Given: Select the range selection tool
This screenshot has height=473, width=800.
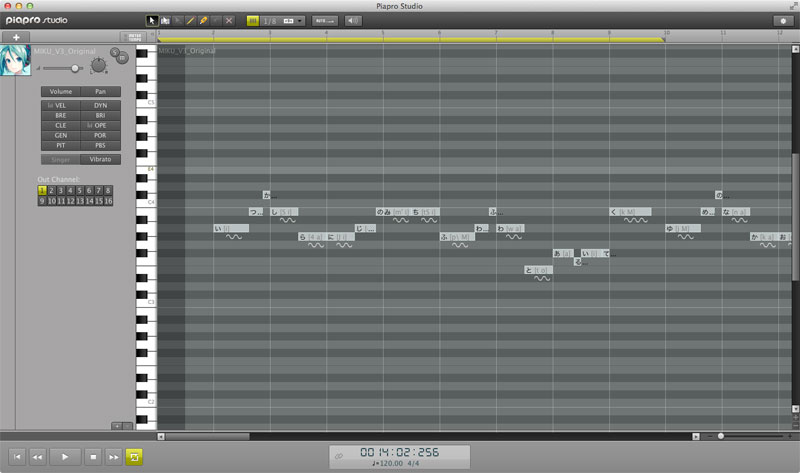Looking at the screenshot, I should click(x=165, y=21).
